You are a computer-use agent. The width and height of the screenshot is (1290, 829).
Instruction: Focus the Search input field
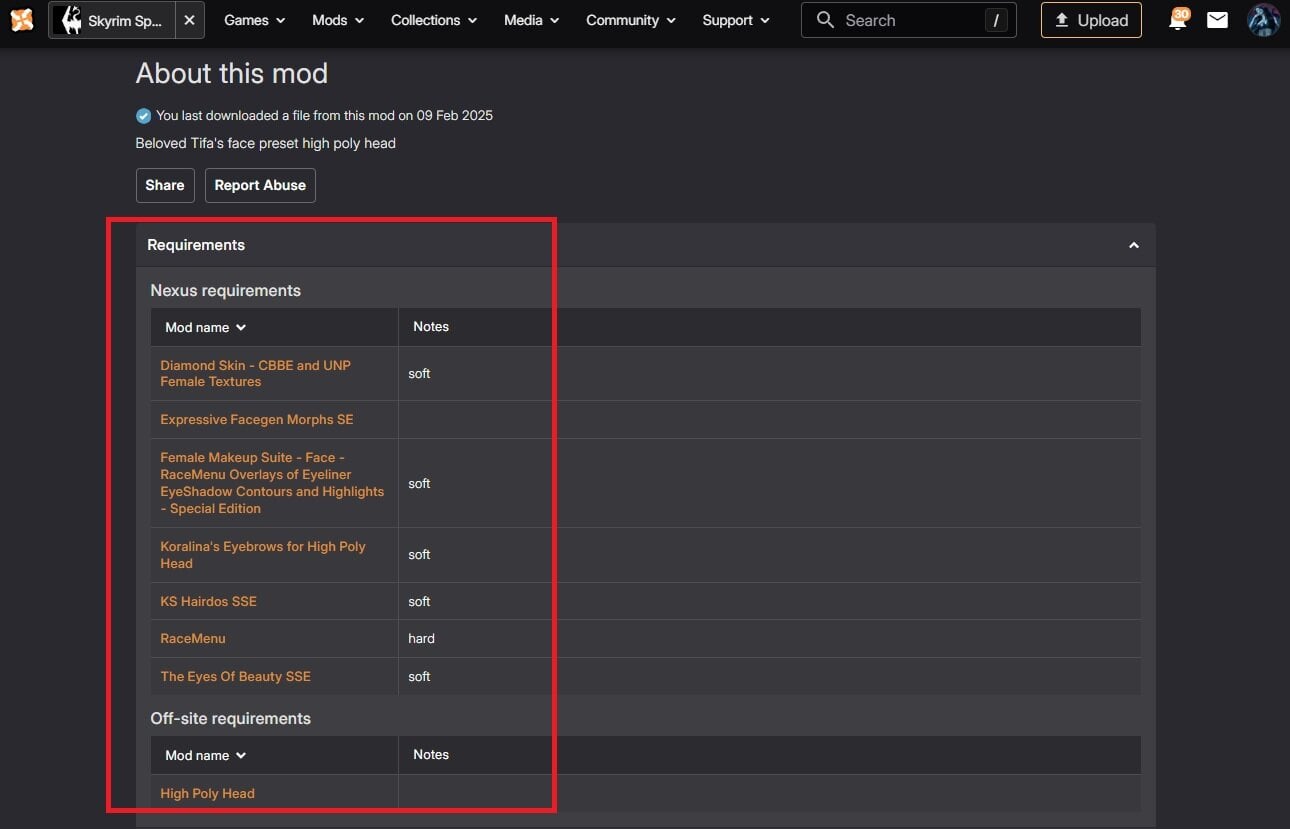point(908,20)
